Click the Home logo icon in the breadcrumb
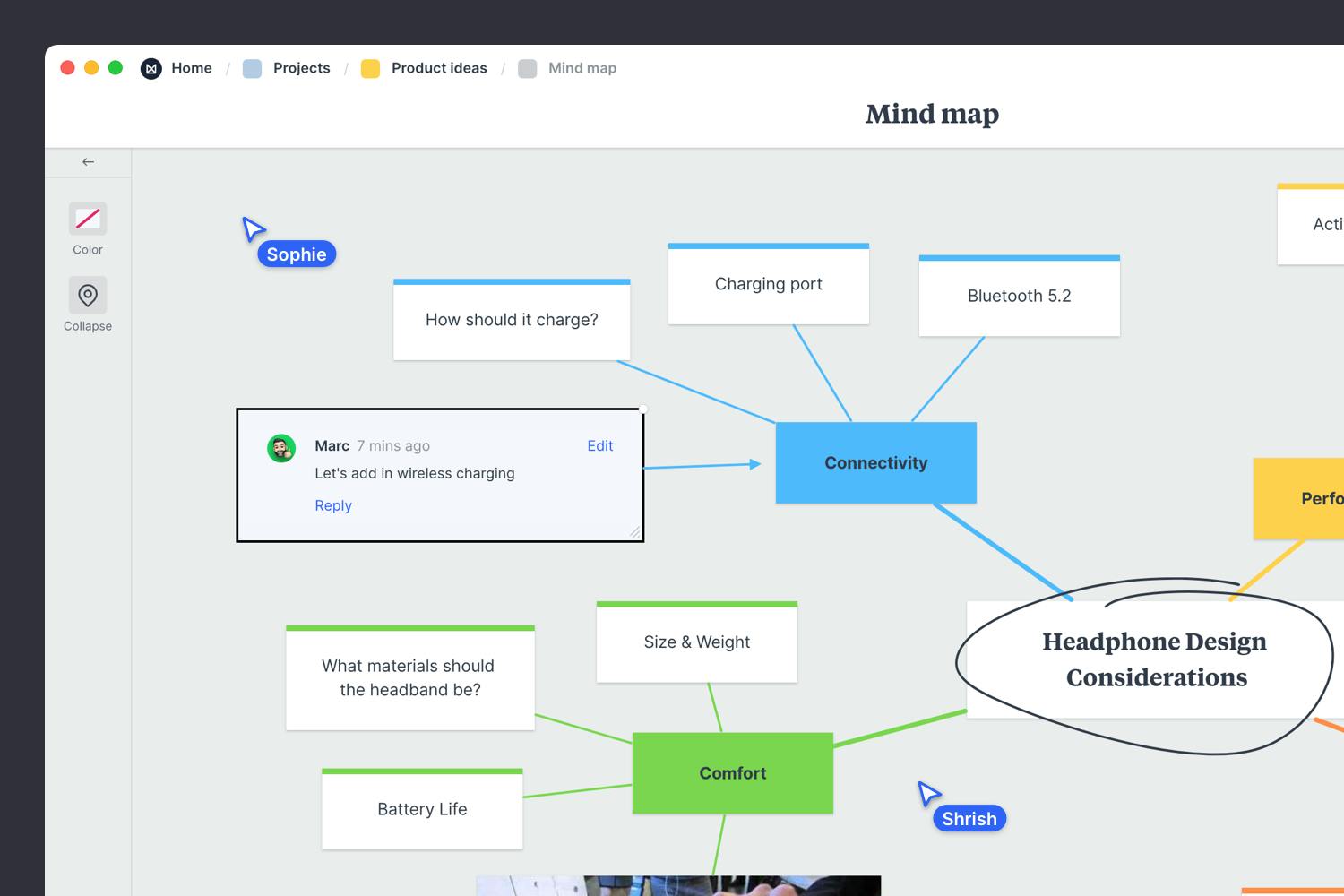Viewport: 1344px width, 896px height. click(151, 68)
